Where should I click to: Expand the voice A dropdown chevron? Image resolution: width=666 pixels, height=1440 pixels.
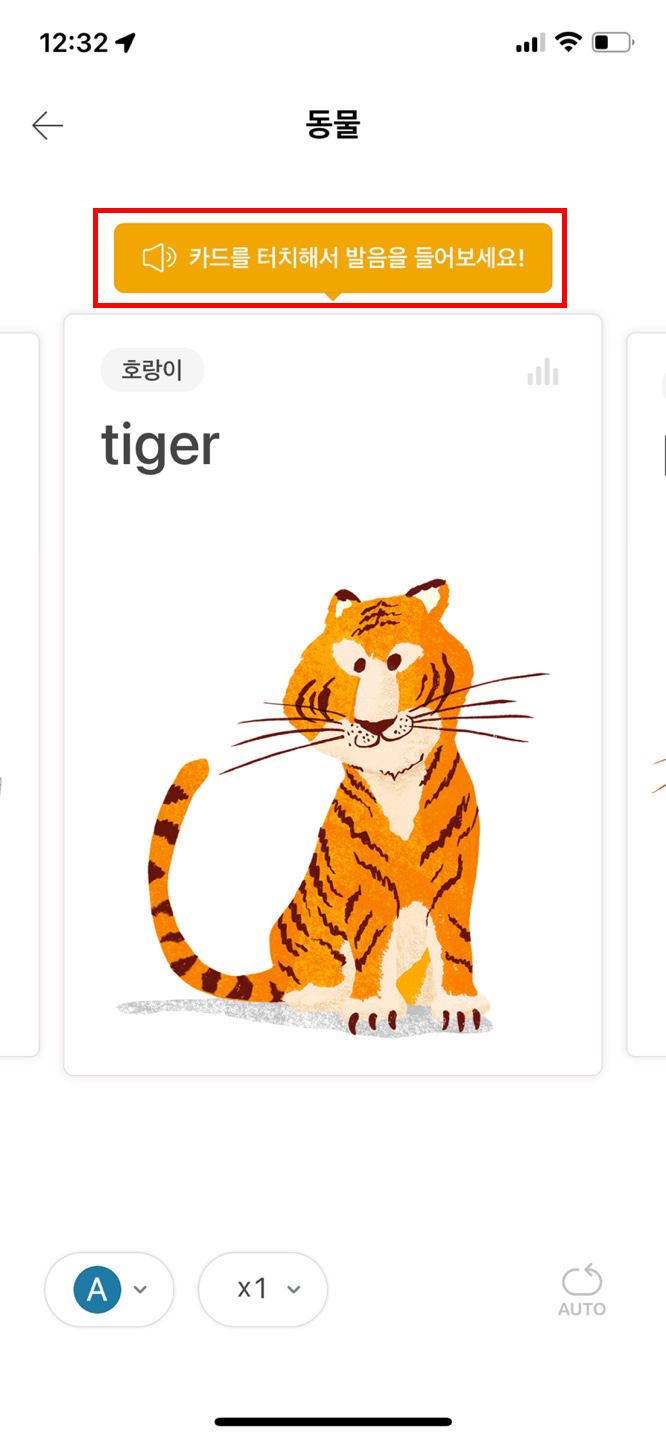point(140,1290)
